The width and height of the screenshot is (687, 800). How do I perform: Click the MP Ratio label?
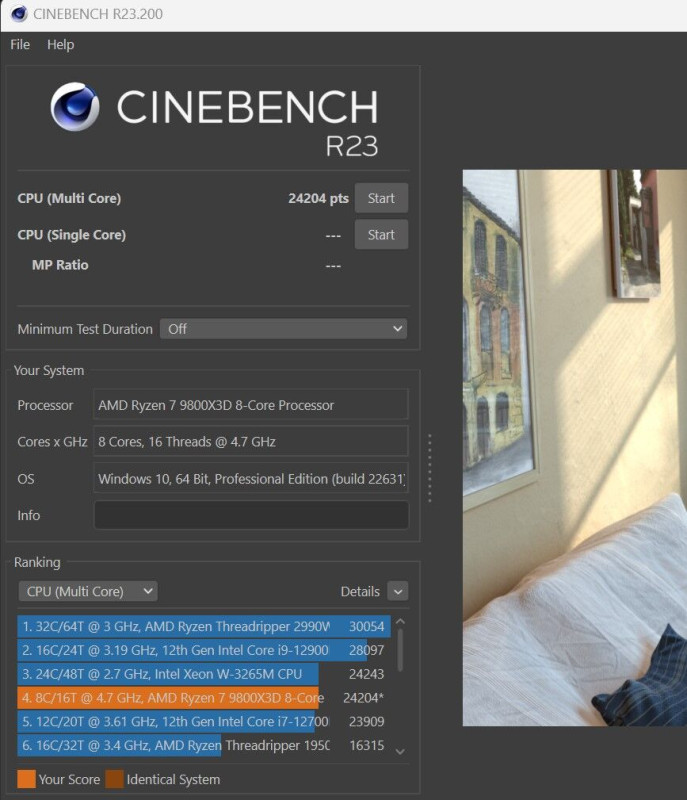pos(60,265)
